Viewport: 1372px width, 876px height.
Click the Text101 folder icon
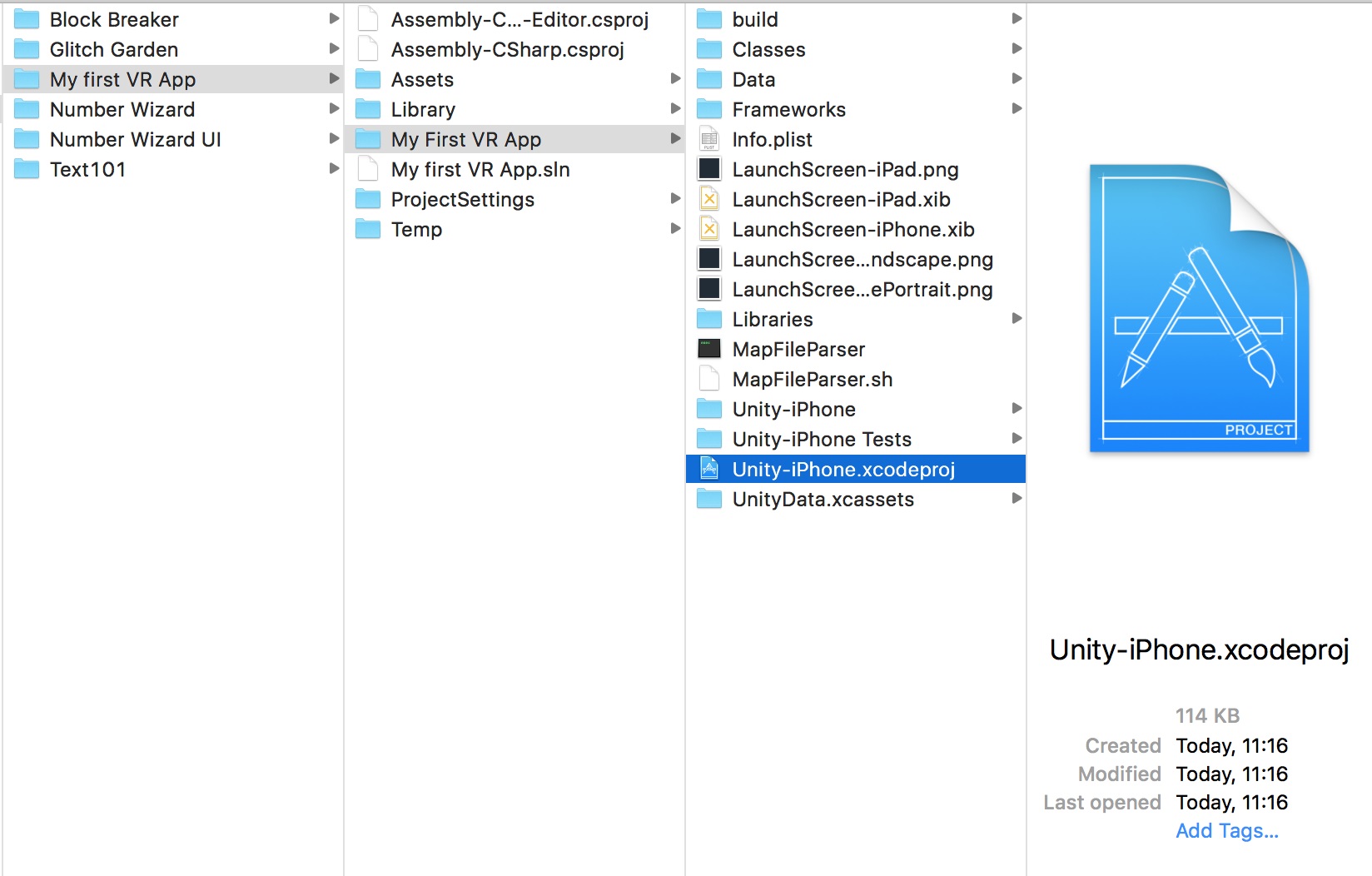(27, 169)
